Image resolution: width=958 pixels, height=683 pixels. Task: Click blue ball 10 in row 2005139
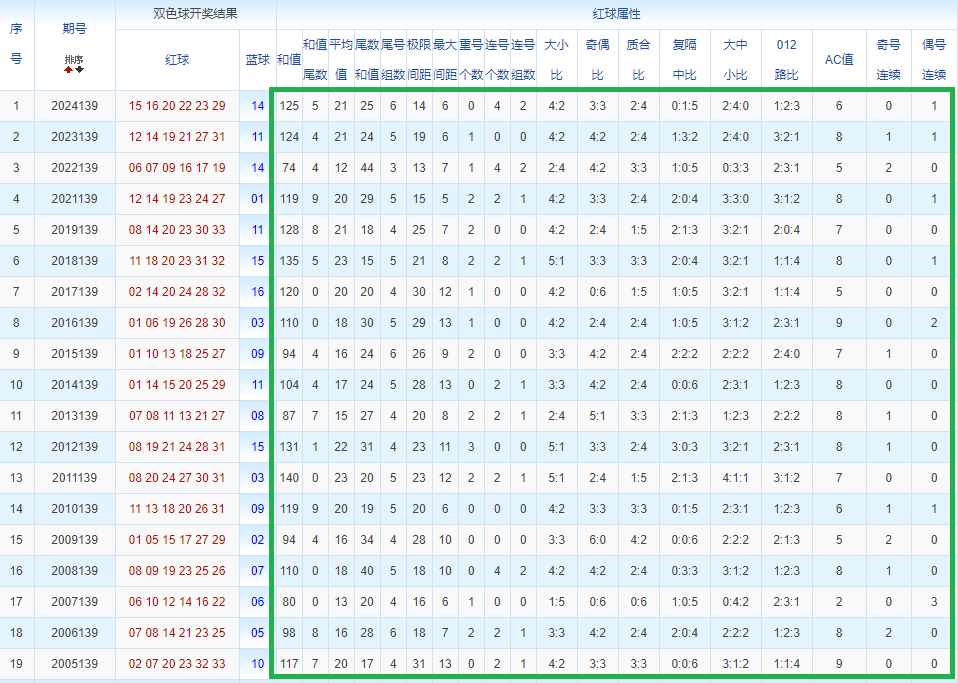click(258, 663)
